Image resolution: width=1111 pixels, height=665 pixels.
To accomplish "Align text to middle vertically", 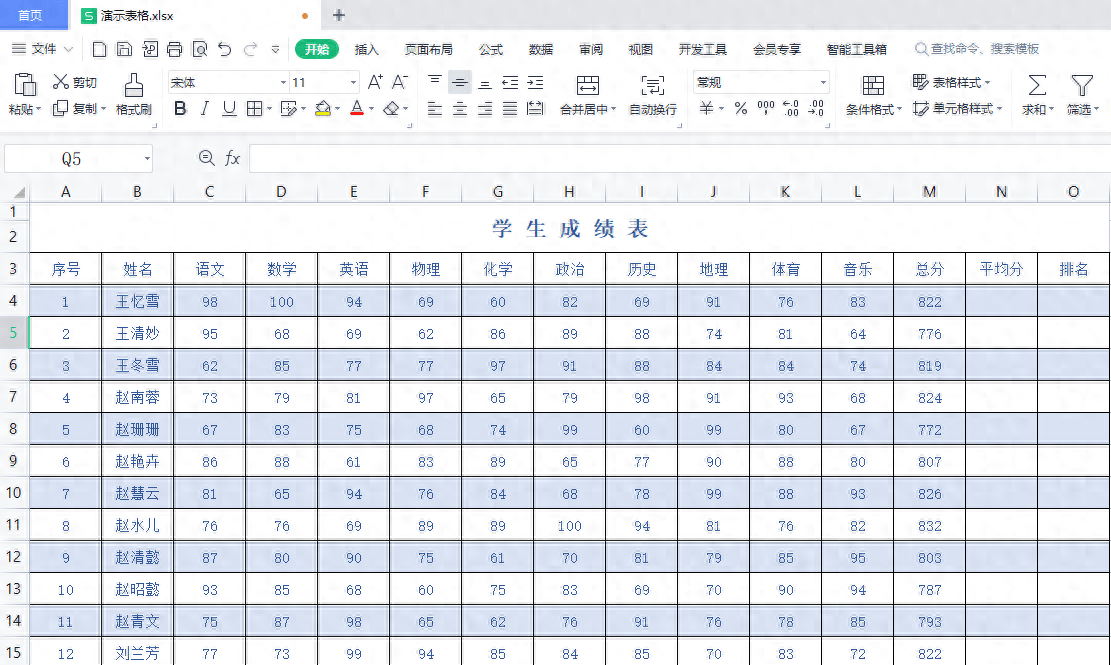I will point(460,82).
